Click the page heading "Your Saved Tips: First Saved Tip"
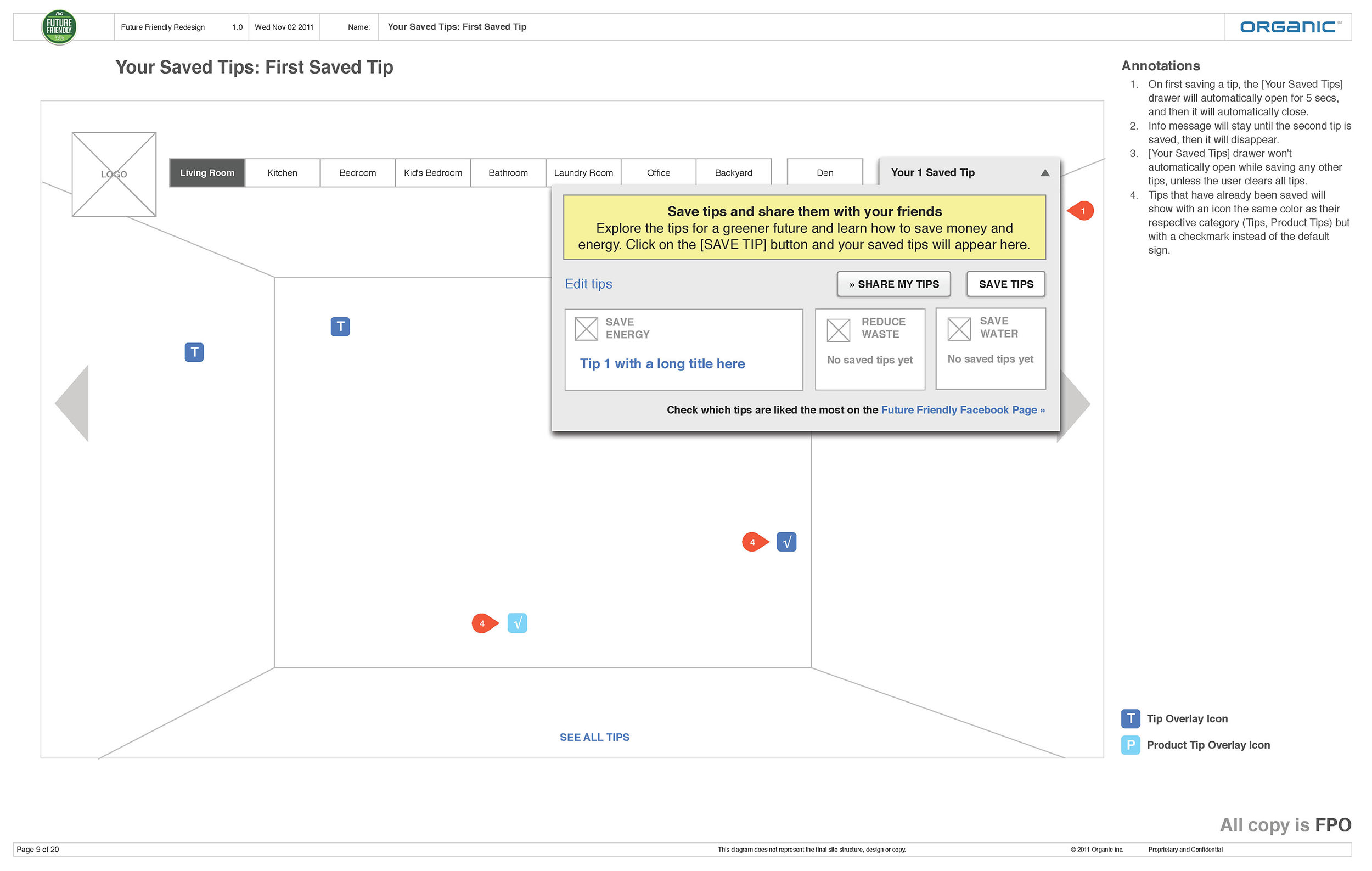The height and width of the screenshot is (871, 1372). pyautogui.click(x=254, y=67)
